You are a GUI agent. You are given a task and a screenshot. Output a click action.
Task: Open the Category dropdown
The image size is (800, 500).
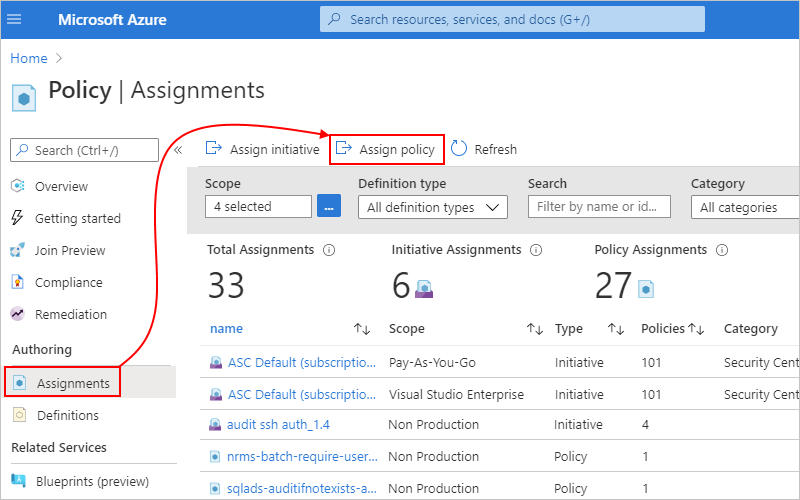[x=745, y=207]
